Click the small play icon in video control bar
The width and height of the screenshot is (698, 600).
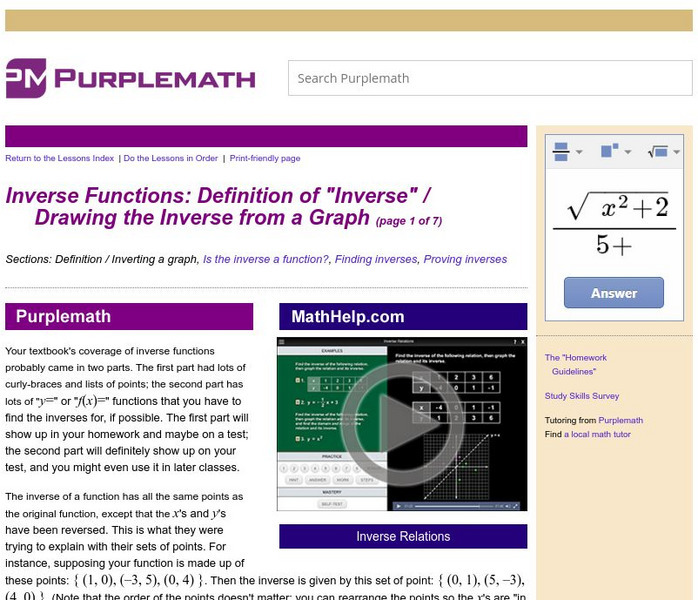coord(398,506)
